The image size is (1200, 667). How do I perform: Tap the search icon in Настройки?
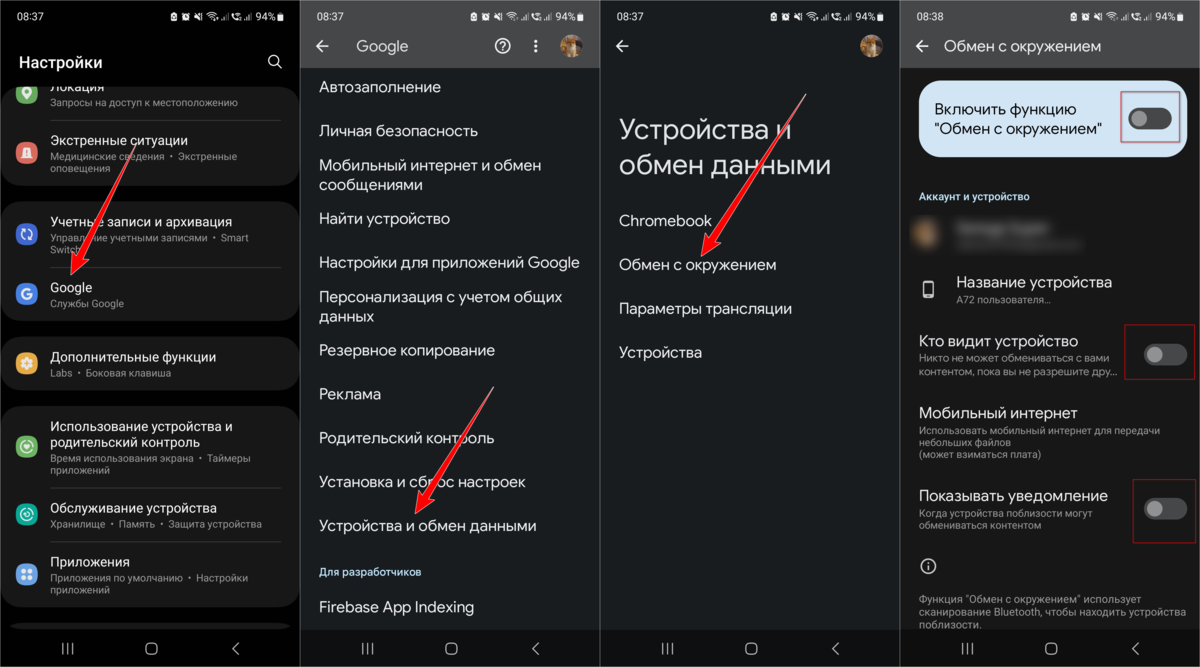(275, 62)
